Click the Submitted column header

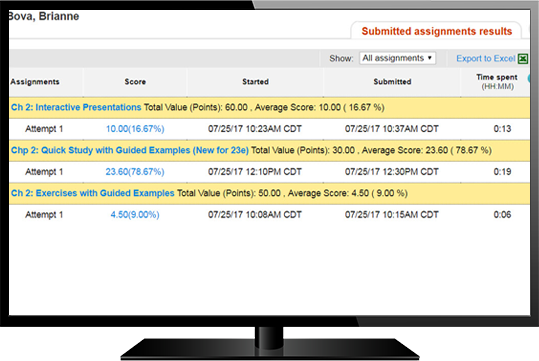(392, 82)
